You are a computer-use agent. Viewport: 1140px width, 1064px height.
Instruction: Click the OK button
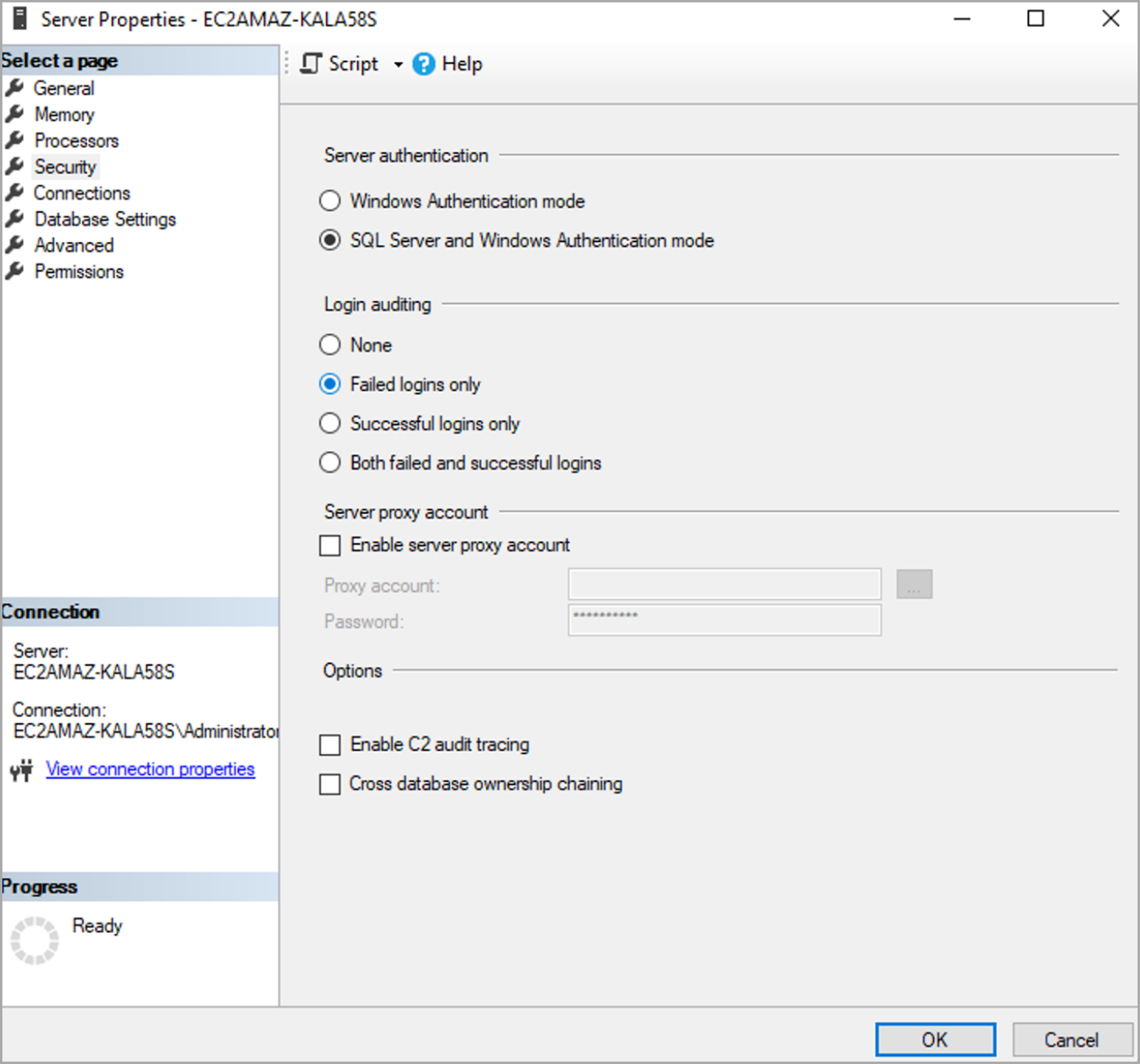click(x=935, y=1039)
